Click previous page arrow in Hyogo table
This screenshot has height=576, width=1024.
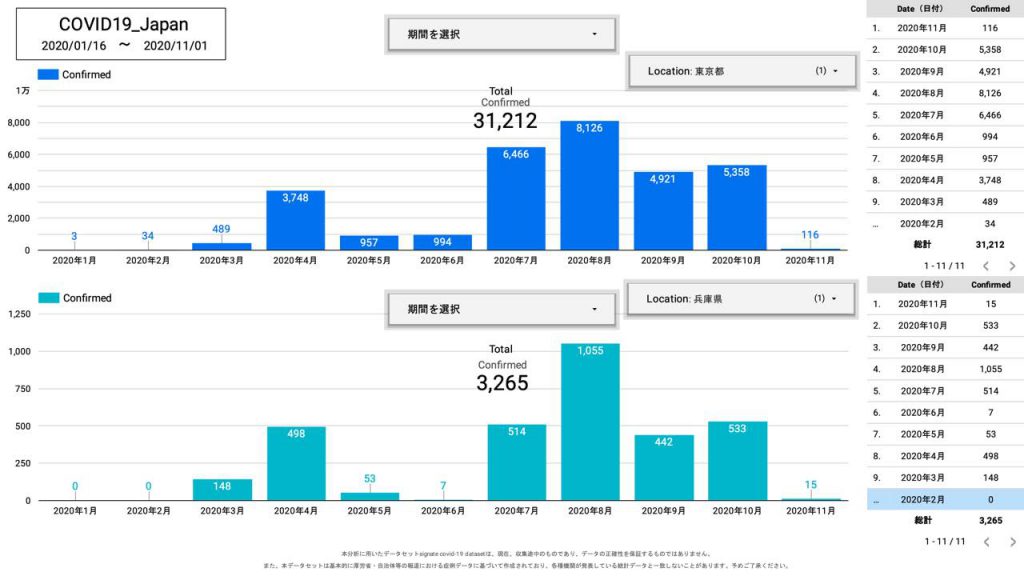click(x=985, y=541)
